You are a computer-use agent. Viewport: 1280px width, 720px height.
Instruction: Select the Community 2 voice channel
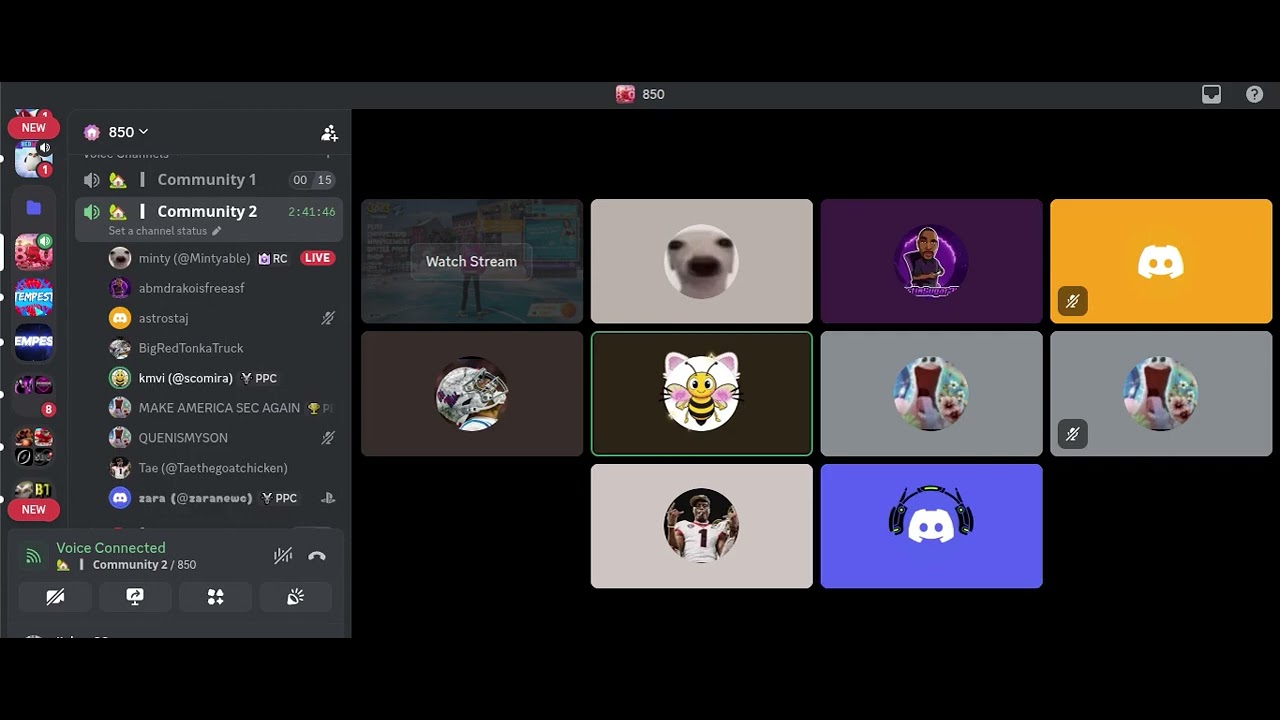click(209, 212)
